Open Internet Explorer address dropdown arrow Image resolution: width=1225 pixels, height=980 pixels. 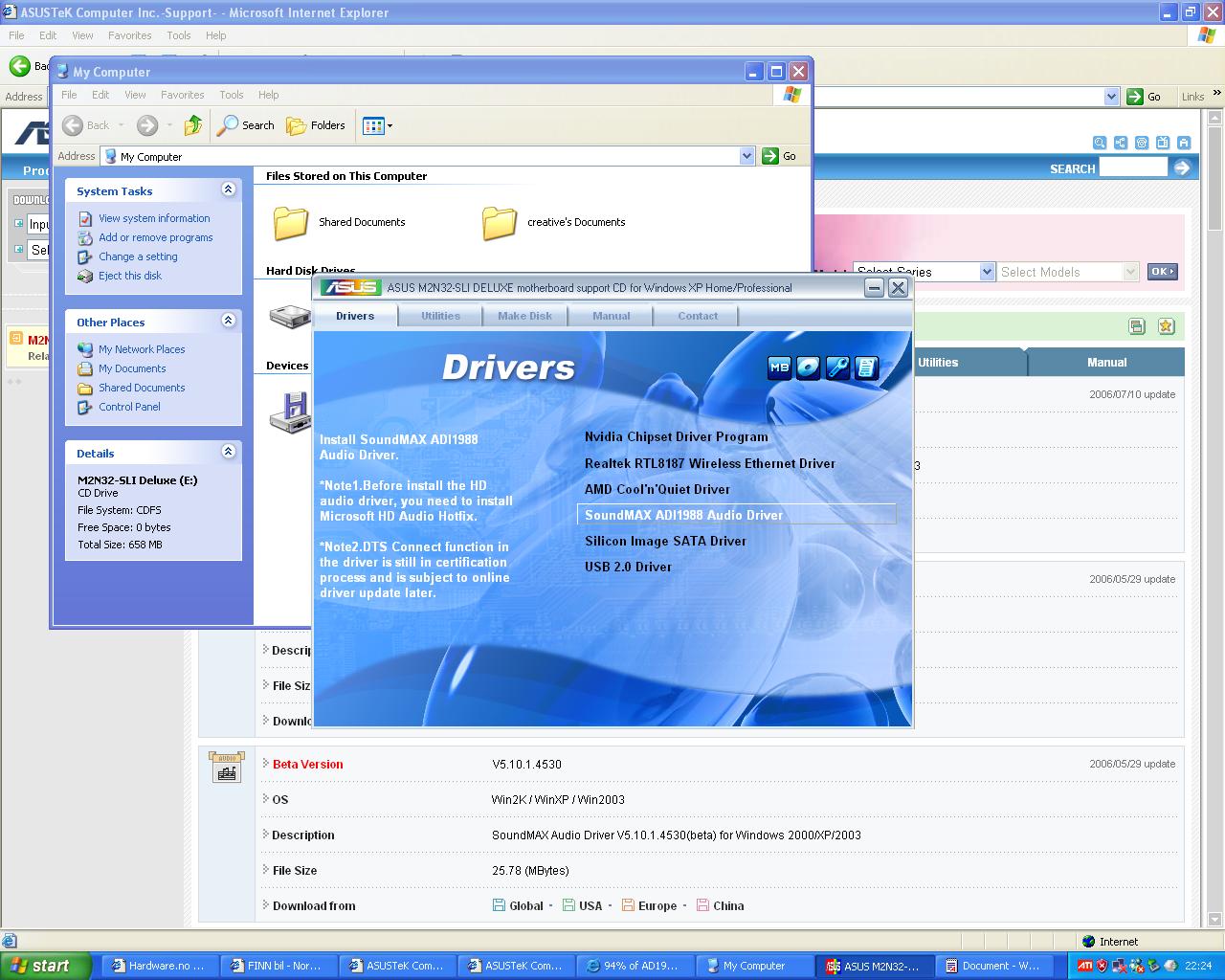click(1111, 97)
